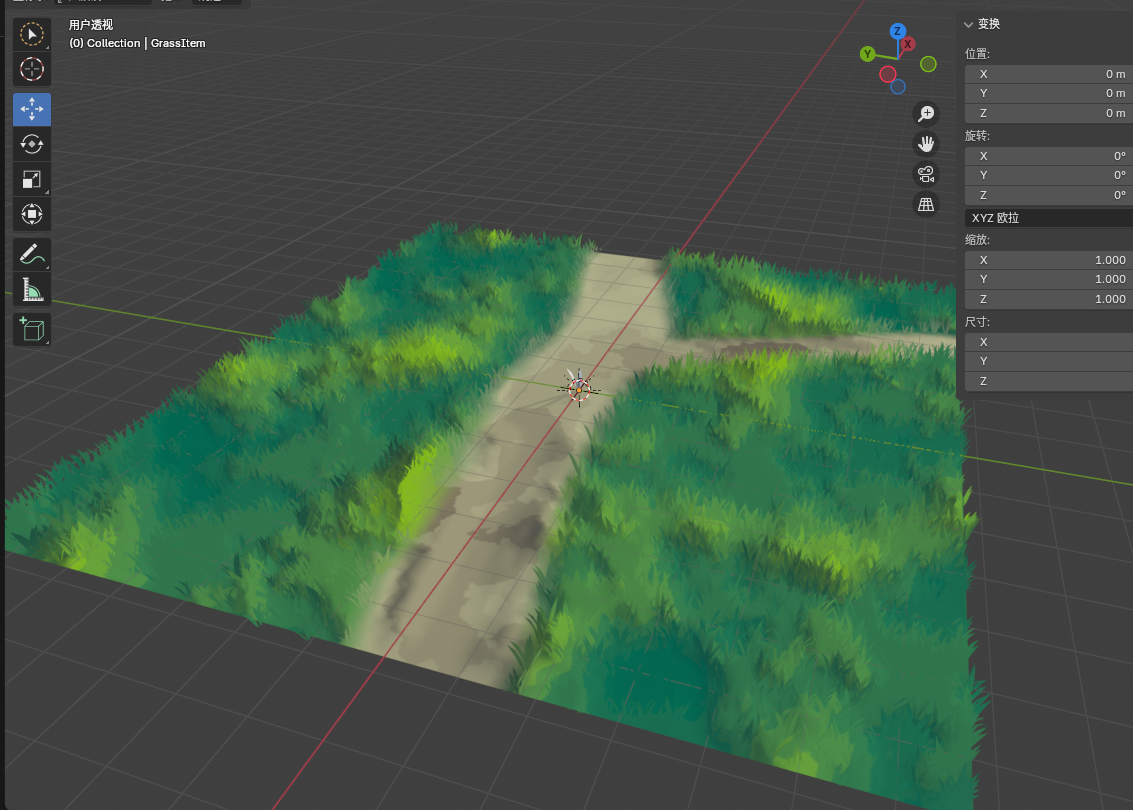Click the 缩放 Y scale field
The image size is (1133, 810).
[x=1048, y=279]
